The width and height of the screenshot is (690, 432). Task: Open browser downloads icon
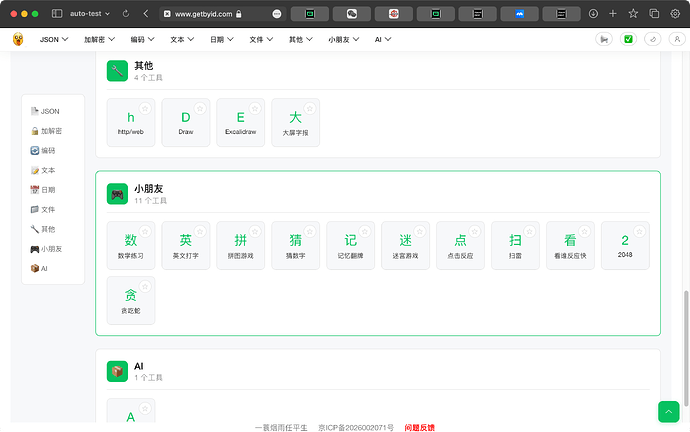[x=593, y=14]
